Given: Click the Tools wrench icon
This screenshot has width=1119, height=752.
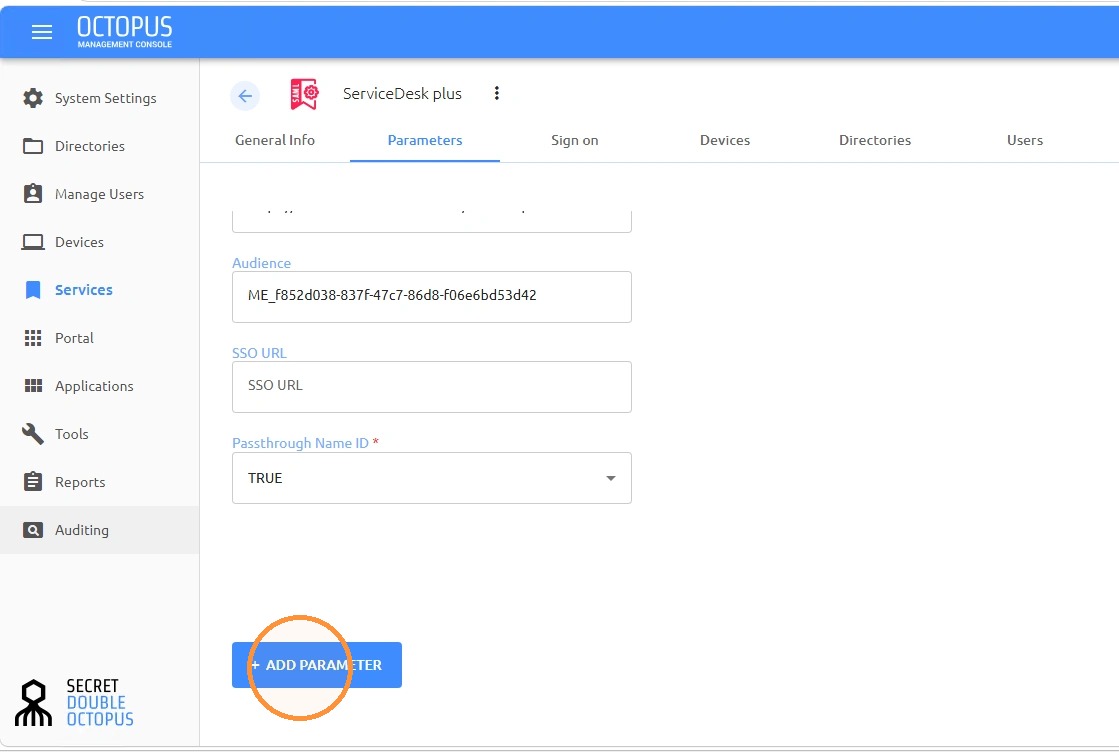Looking at the screenshot, I should click(33, 434).
